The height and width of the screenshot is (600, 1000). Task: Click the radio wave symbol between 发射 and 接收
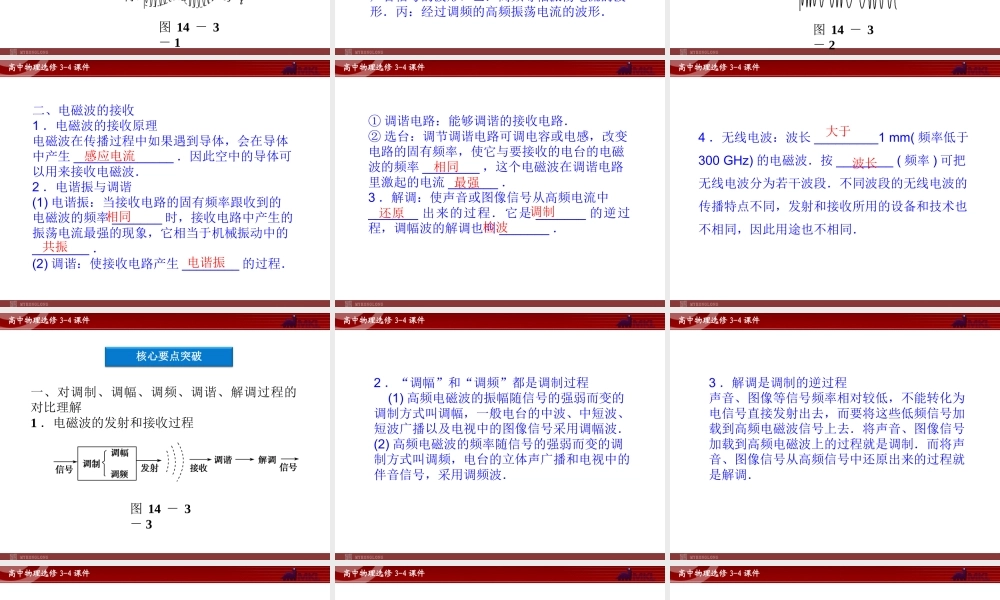(x=175, y=462)
